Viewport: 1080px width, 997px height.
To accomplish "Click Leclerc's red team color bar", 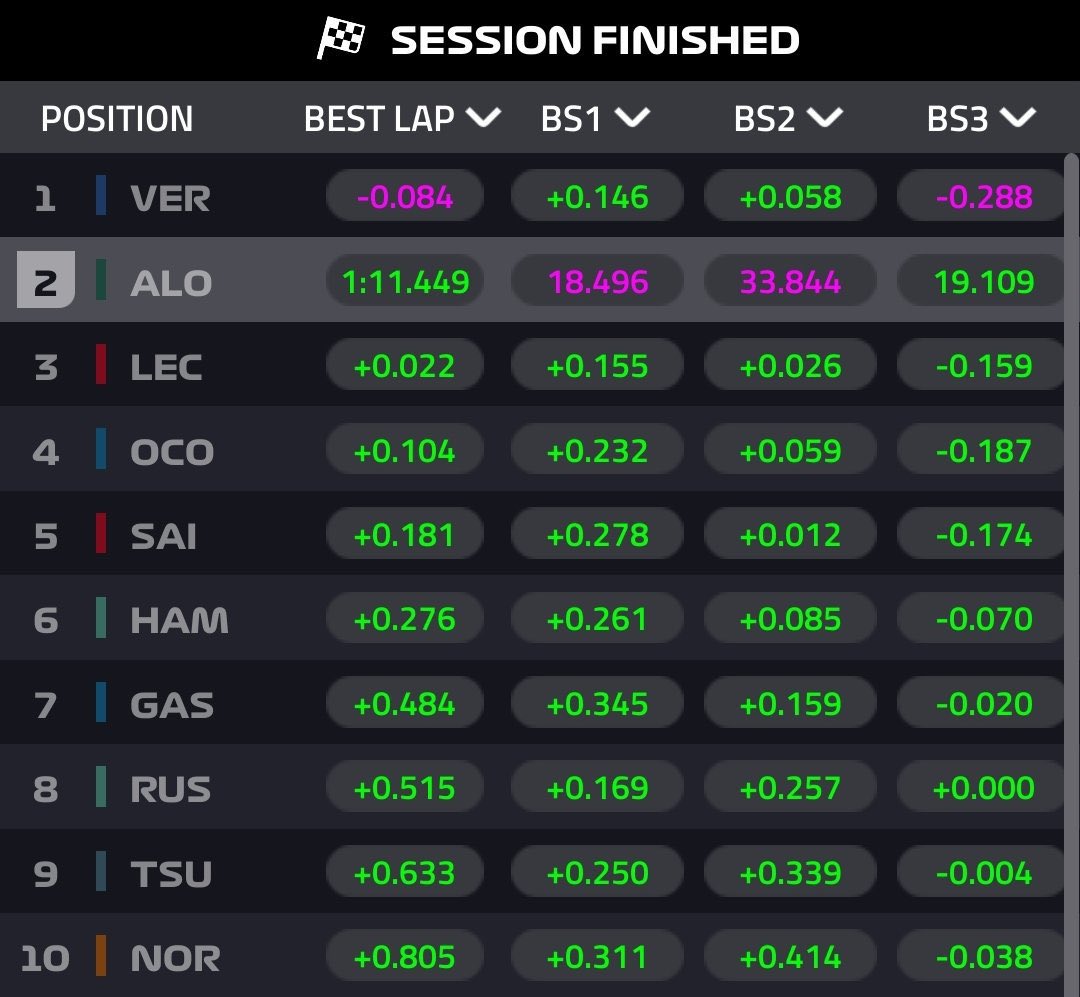I will [100, 366].
